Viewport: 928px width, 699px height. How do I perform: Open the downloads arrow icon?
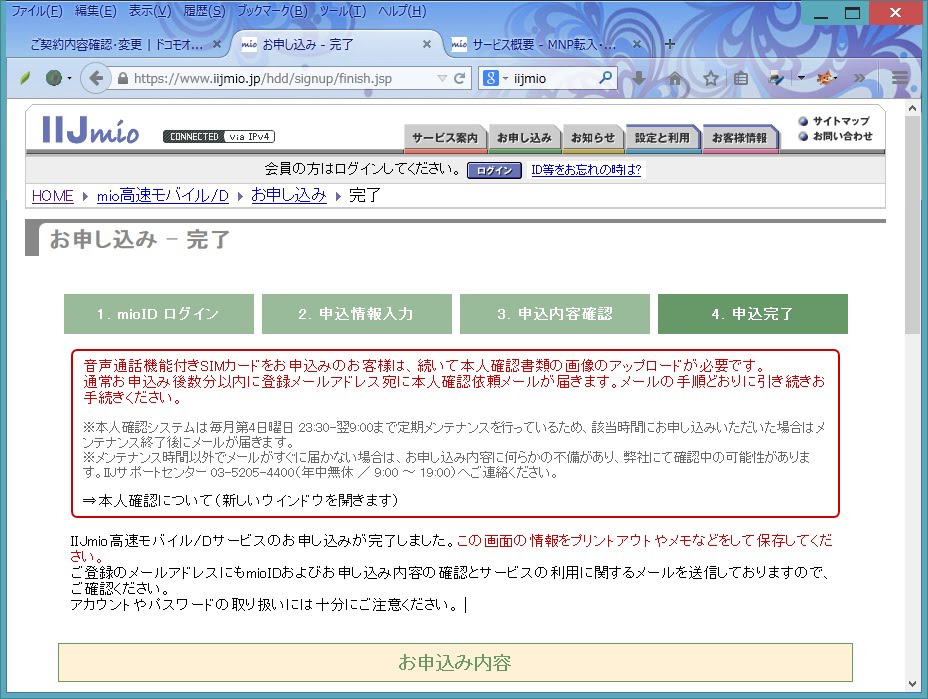[639, 78]
